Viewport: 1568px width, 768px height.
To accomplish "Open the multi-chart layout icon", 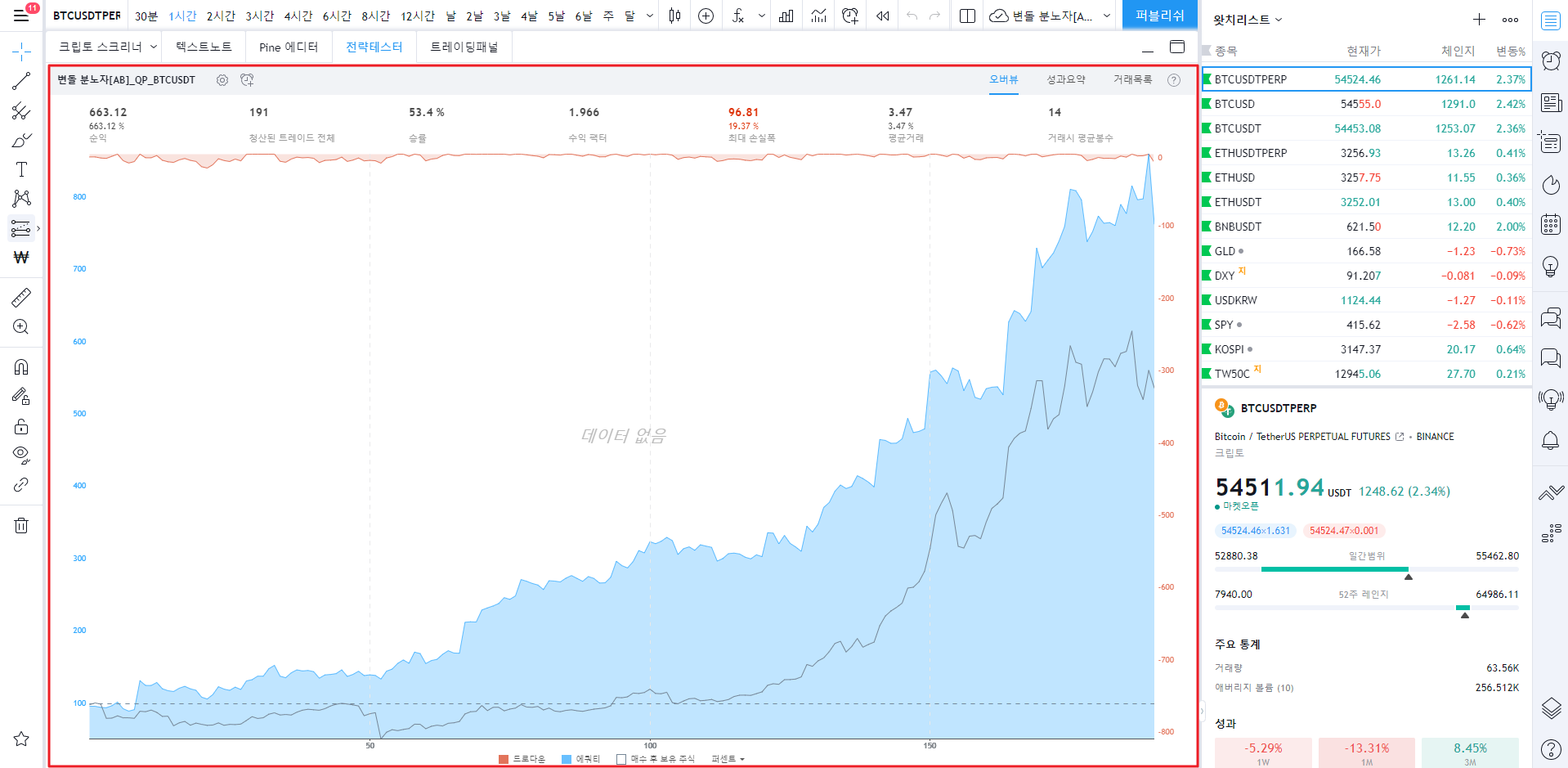I will [966, 15].
